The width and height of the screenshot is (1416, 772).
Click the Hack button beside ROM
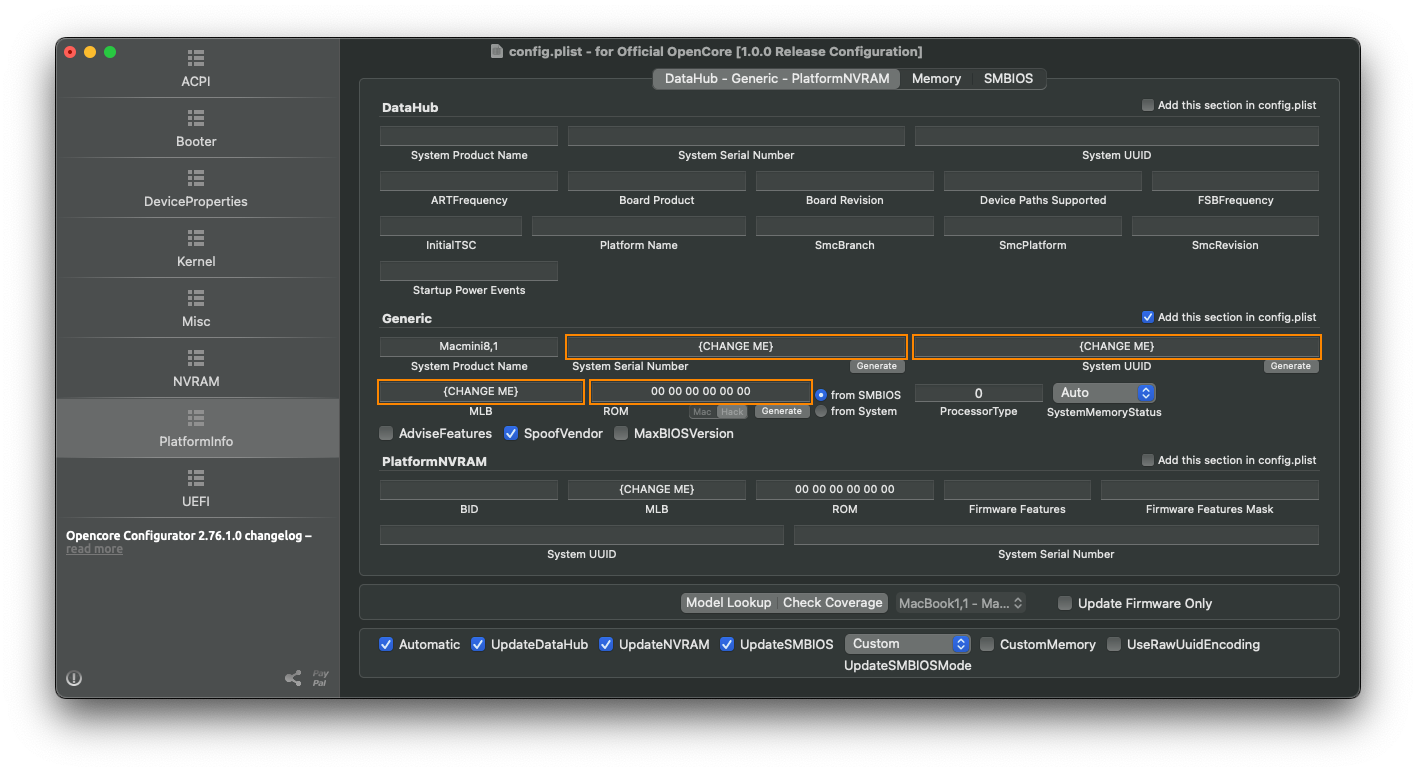[x=733, y=412]
